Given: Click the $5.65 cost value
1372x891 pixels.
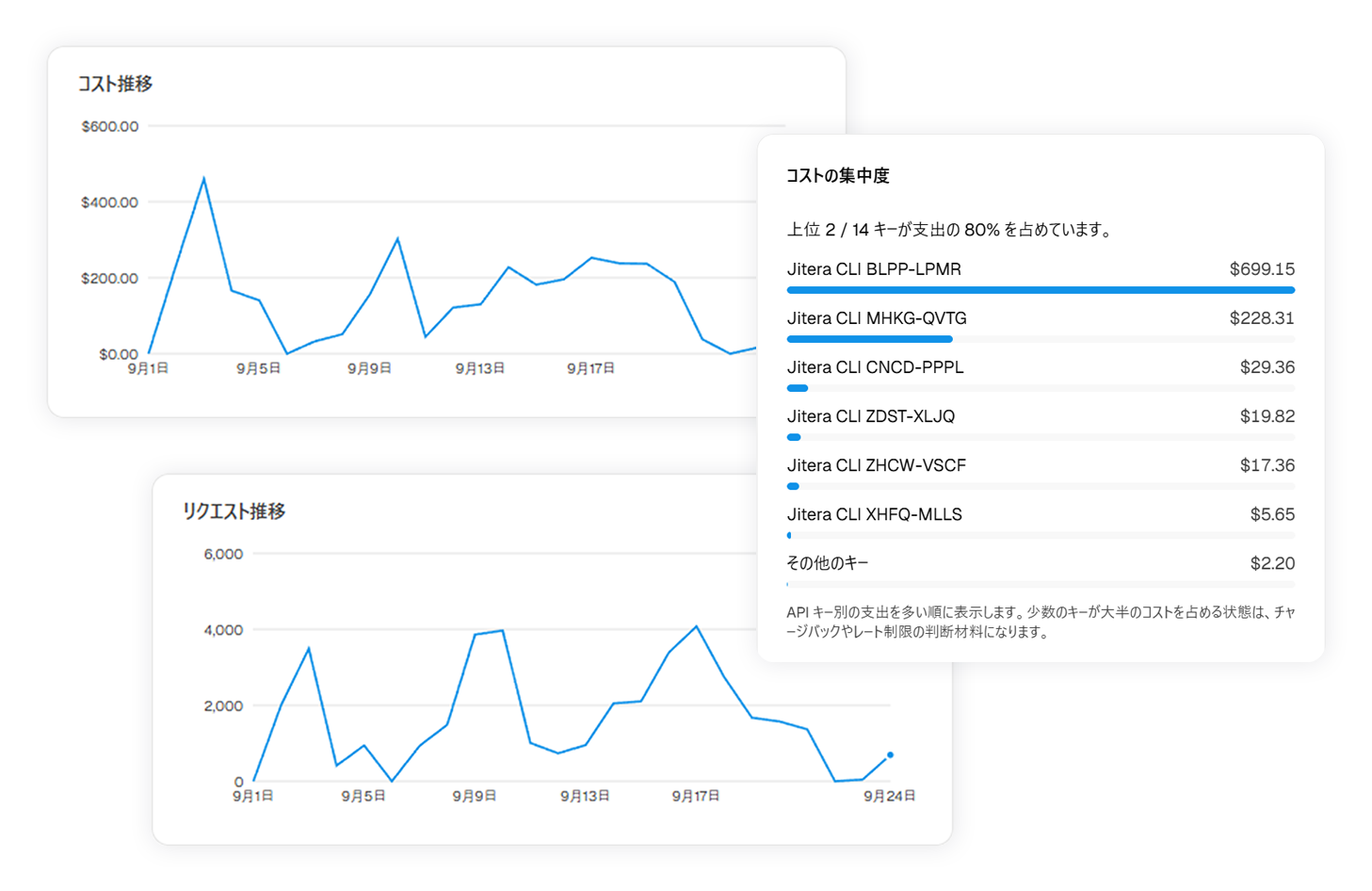Looking at the screenshot, I should 1272,514.
